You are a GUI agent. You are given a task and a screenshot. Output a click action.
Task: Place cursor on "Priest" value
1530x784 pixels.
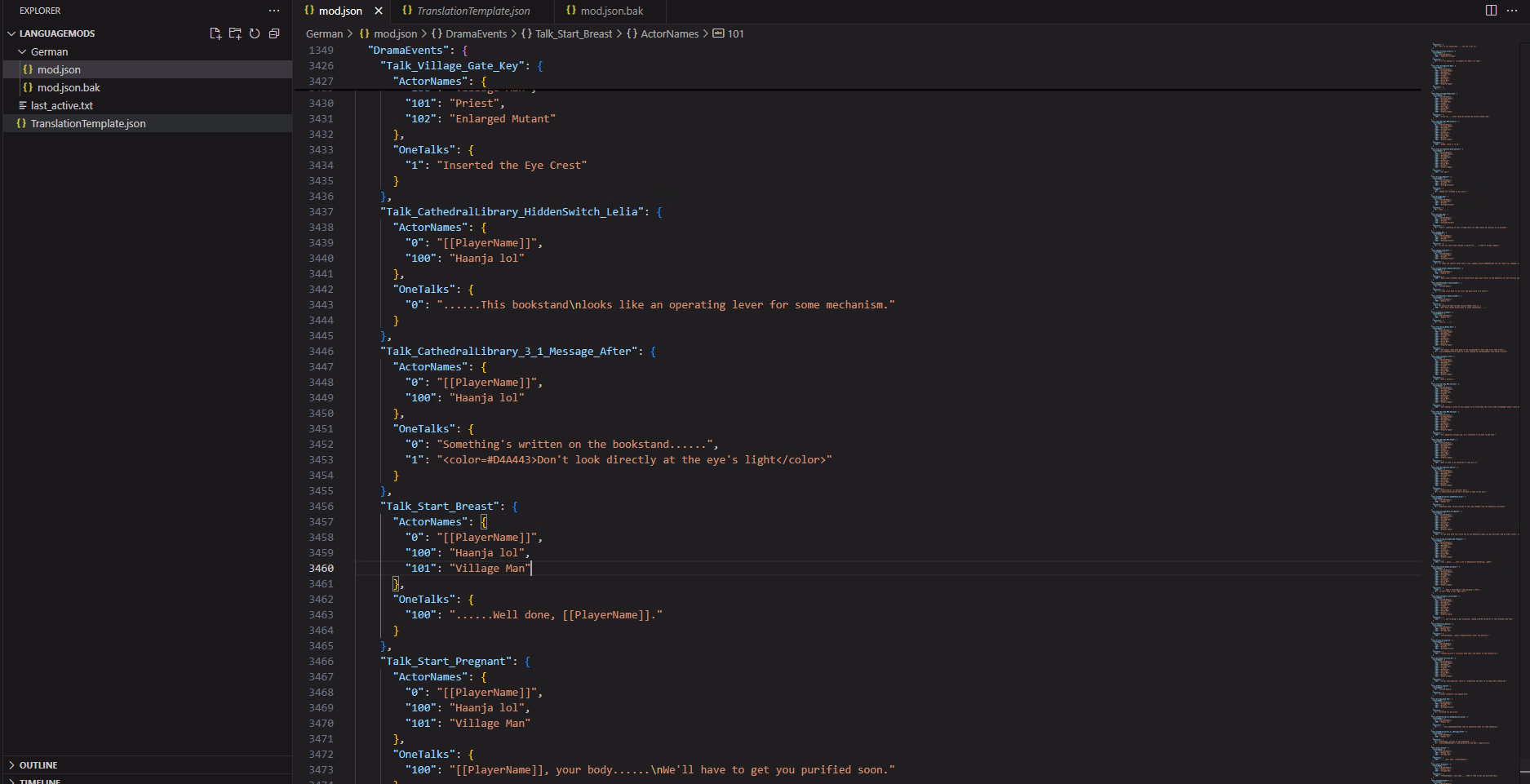474,103
